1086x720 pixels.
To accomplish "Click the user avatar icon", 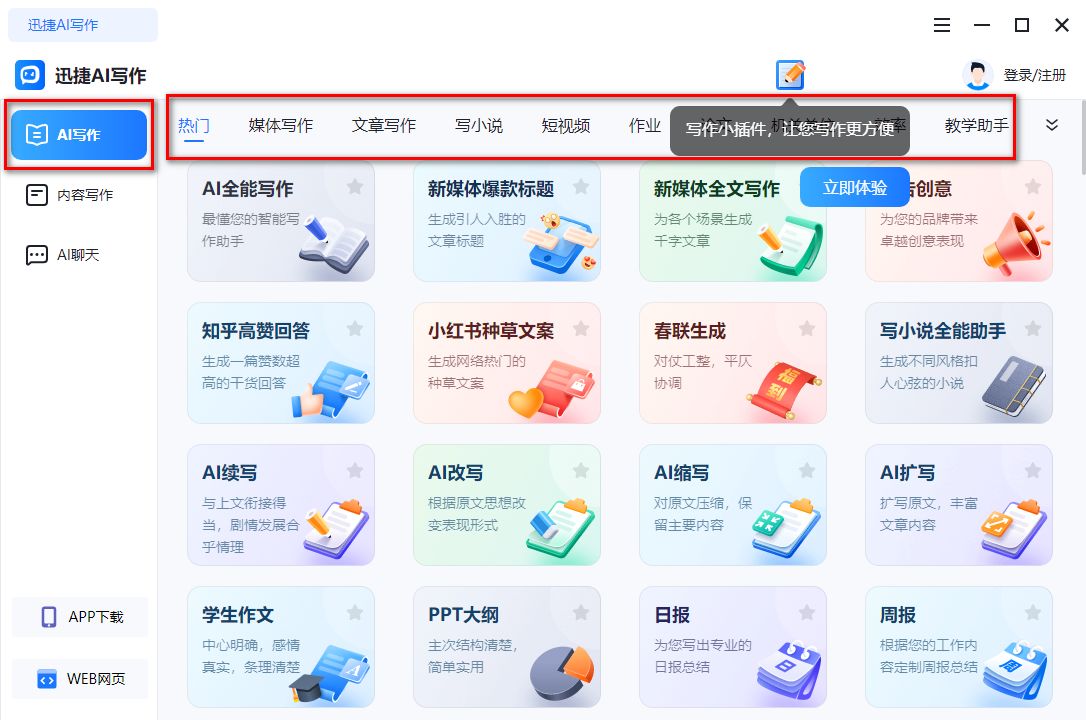I will click(977, 75).
